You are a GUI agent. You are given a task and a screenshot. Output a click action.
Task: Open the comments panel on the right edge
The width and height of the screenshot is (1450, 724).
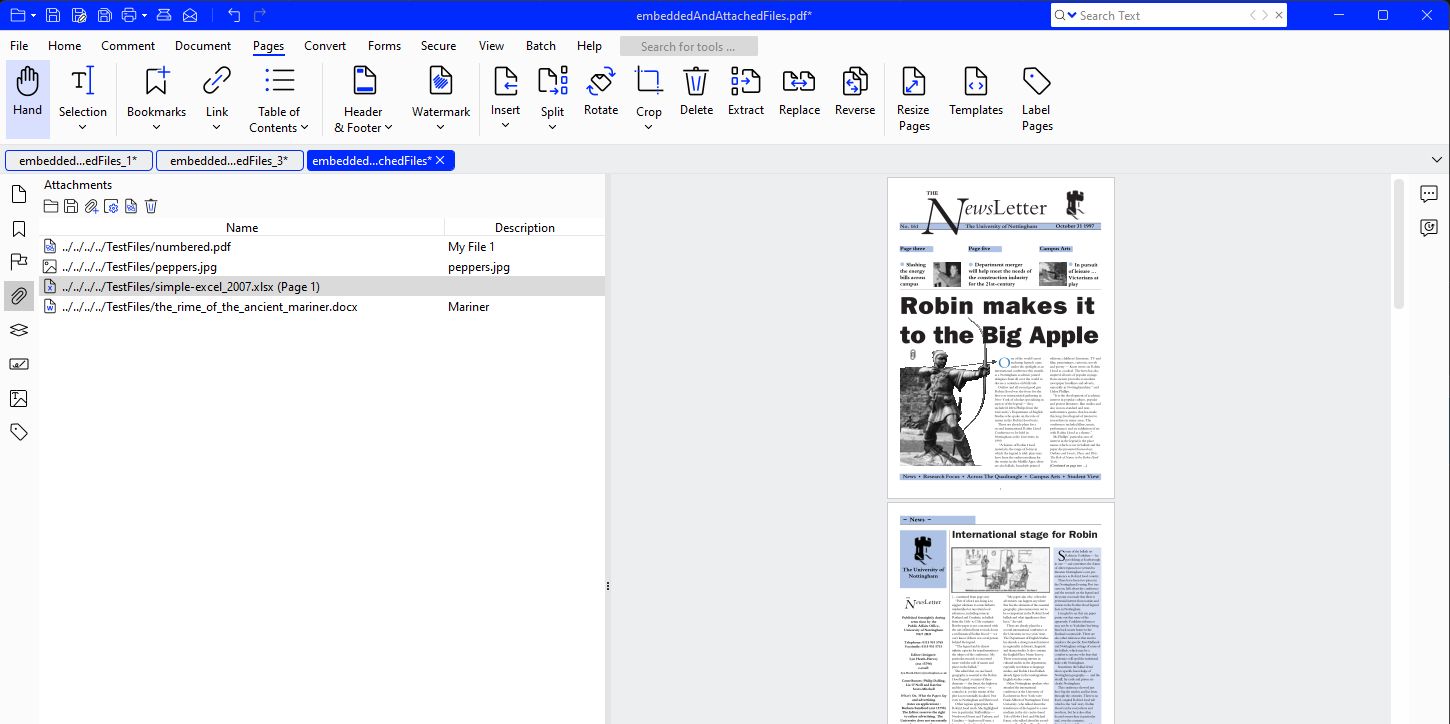coord(1428,194)
